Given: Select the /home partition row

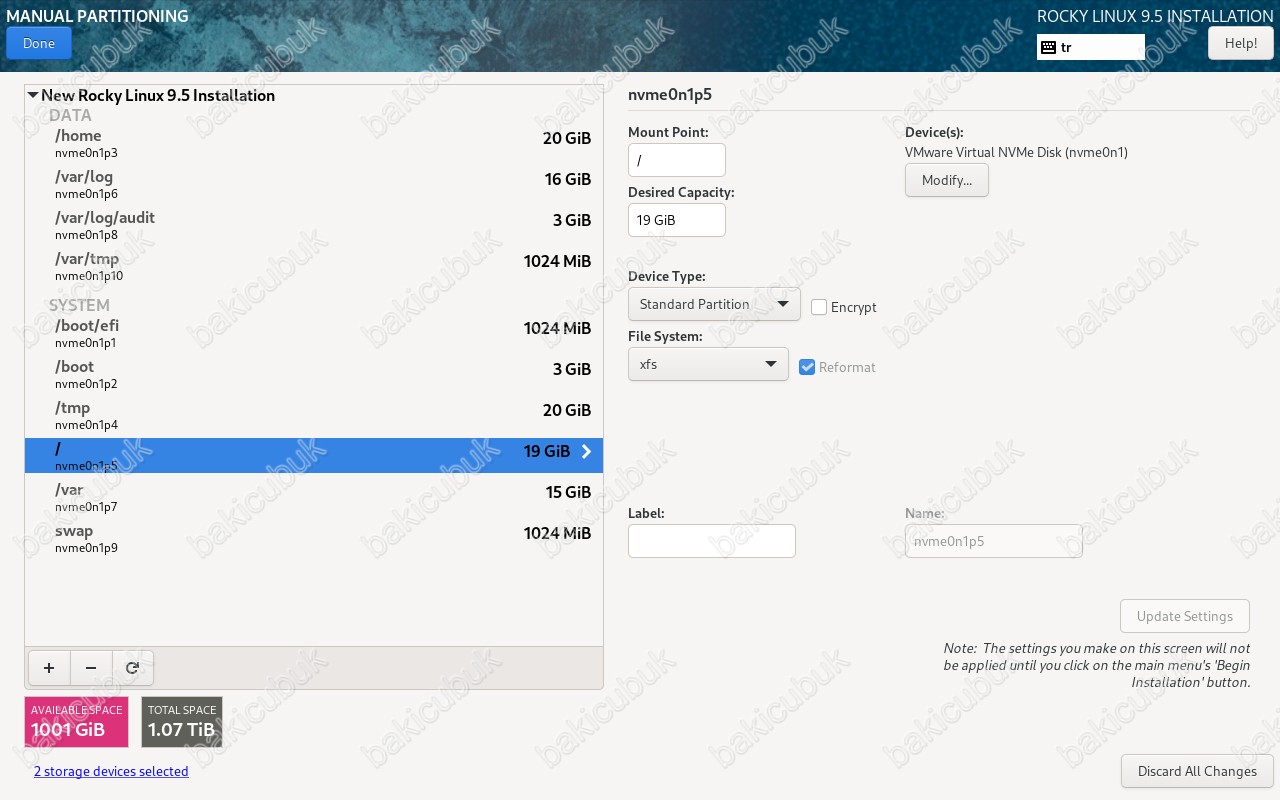Looking at the screenshot, I should (314, 144).
